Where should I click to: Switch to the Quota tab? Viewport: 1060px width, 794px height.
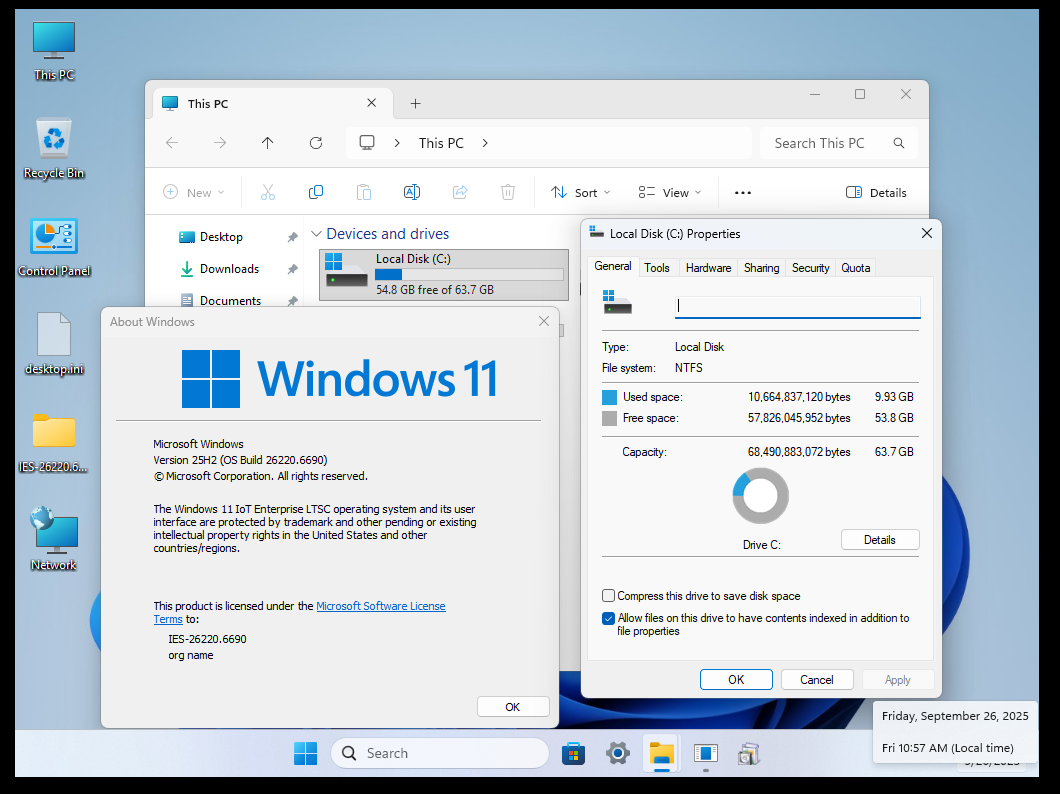855,268
